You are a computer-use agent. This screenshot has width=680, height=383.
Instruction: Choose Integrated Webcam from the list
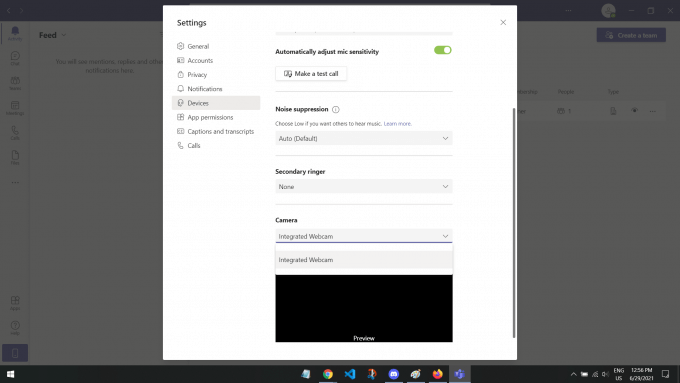(364, 260)
